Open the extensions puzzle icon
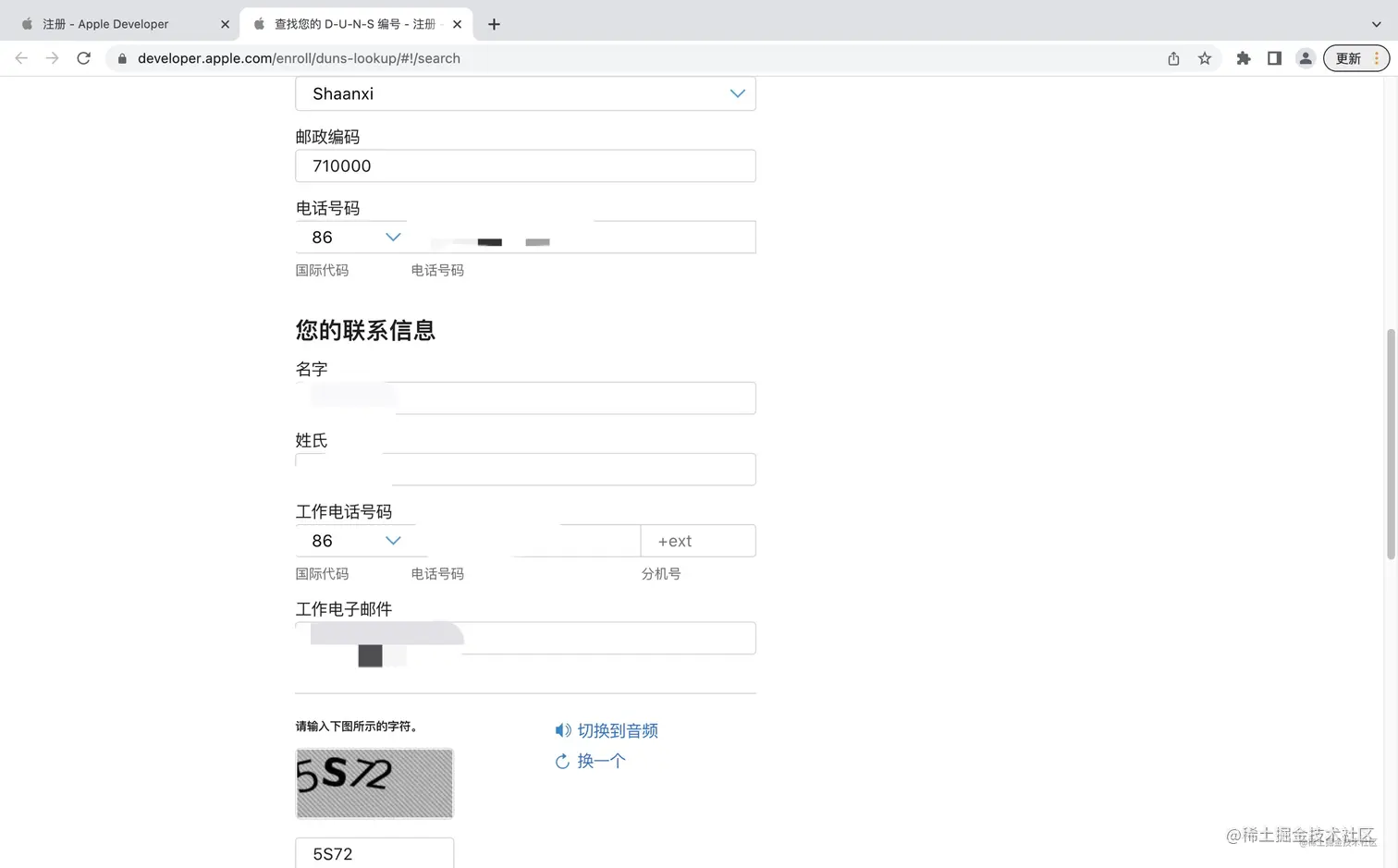 click(x=1244, y=58)
